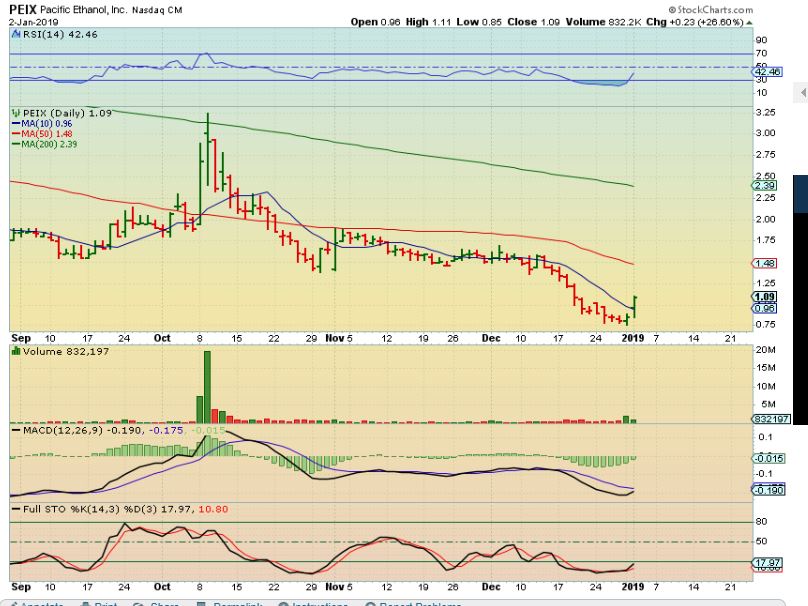808x606 pixels.
Task: Click the Open 0.96 value in header
Action: [376, 22]
